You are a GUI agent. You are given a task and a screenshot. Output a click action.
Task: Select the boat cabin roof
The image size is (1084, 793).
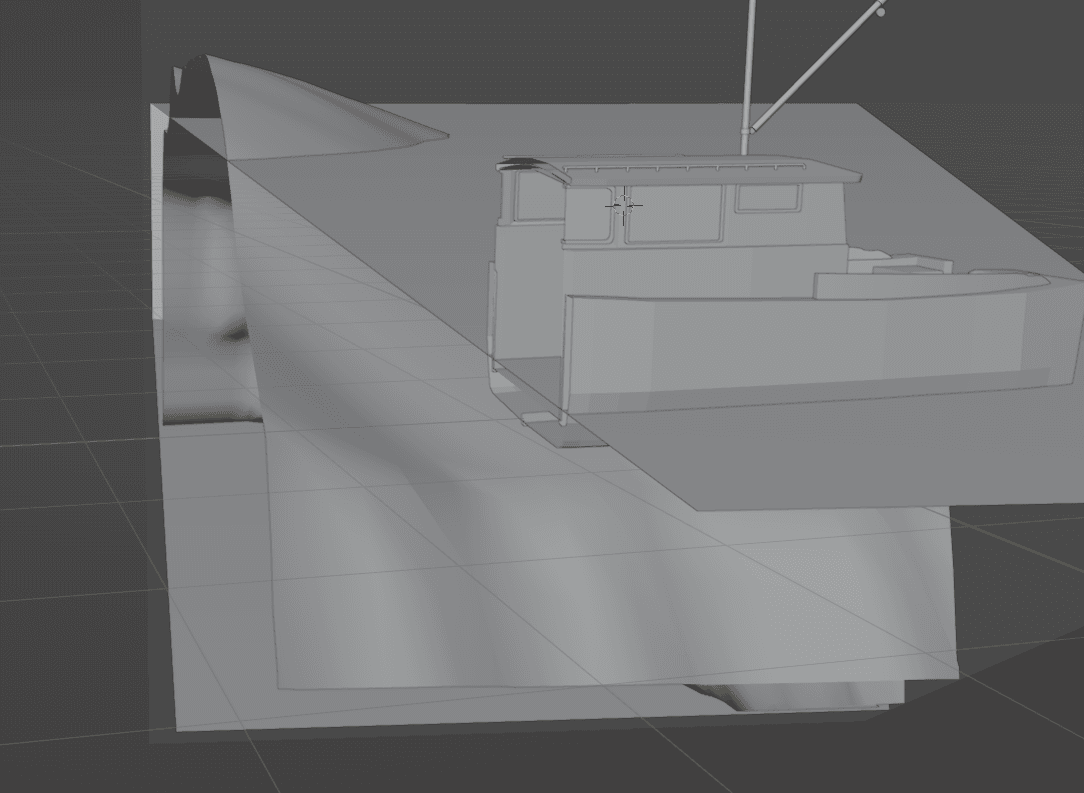point(681,169)
